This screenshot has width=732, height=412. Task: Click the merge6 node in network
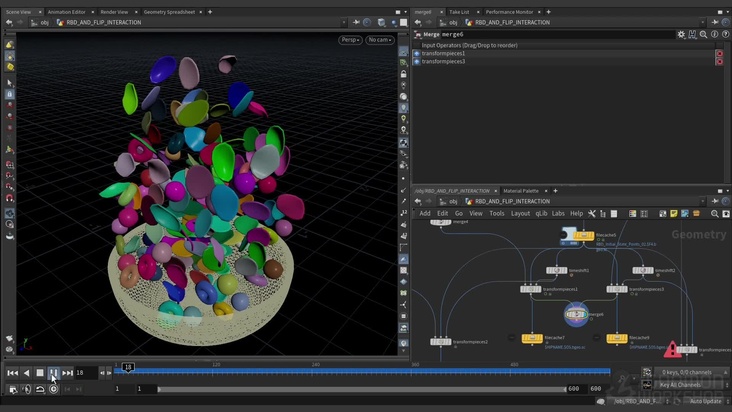pyautogui.click(x=575, y=316)
